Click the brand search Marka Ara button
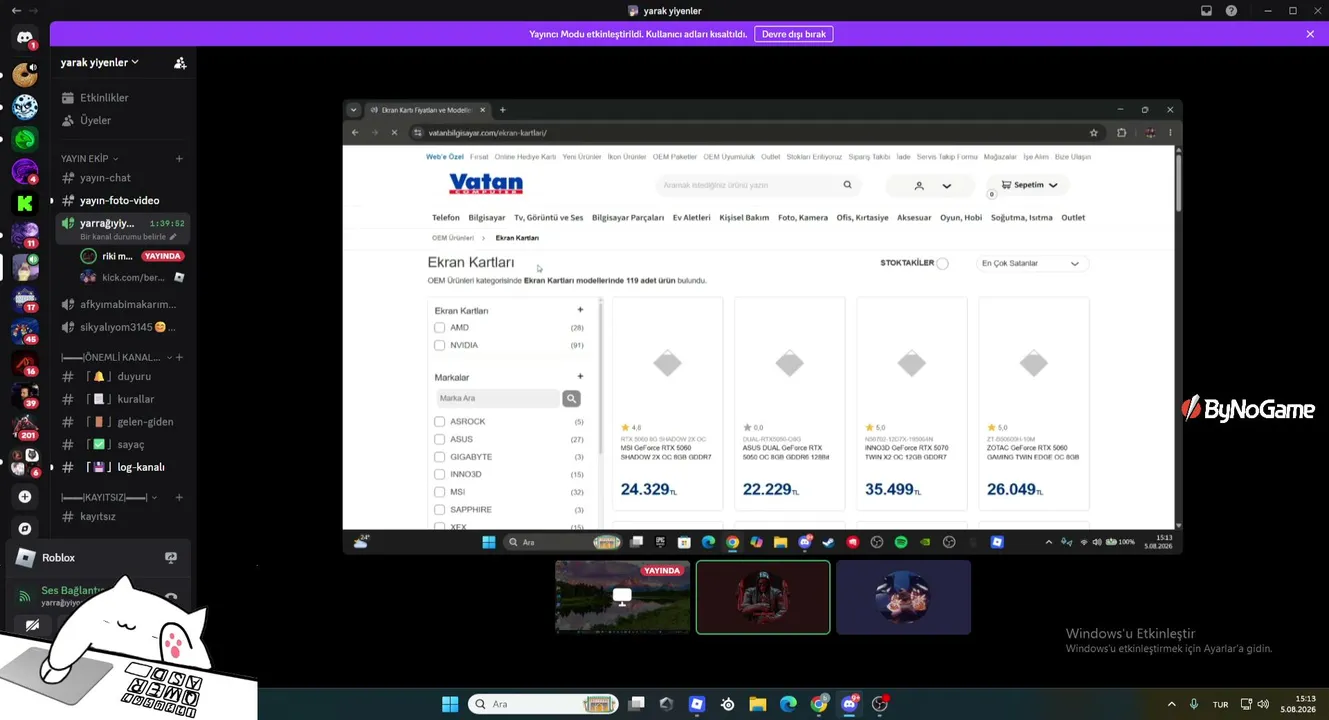The width and height of the screenshot is (1329, 720). [571, 399]
